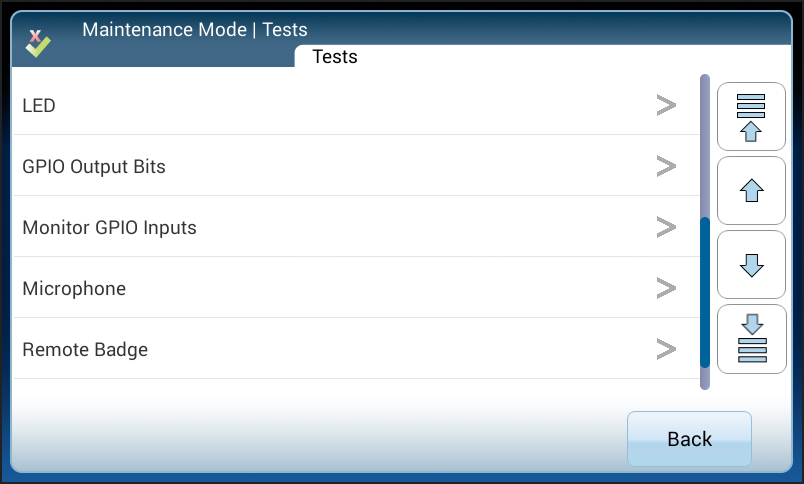Click the scrollbar track above the thumb
Screen dimensions: 804x484
coord(705,145)
